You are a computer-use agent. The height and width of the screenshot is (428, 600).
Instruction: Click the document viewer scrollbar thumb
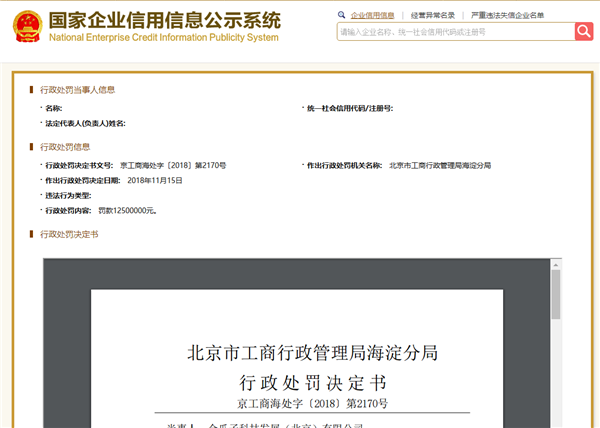(556, 295)
